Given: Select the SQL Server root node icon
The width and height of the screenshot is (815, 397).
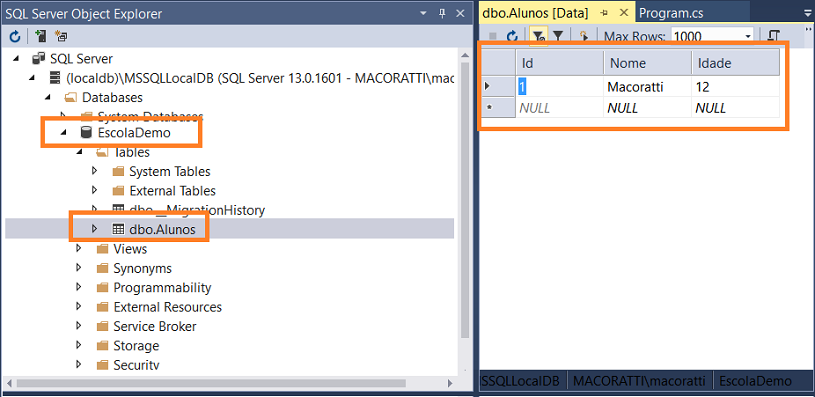Looking at the screenshot, I should click(x=38, y=59).
